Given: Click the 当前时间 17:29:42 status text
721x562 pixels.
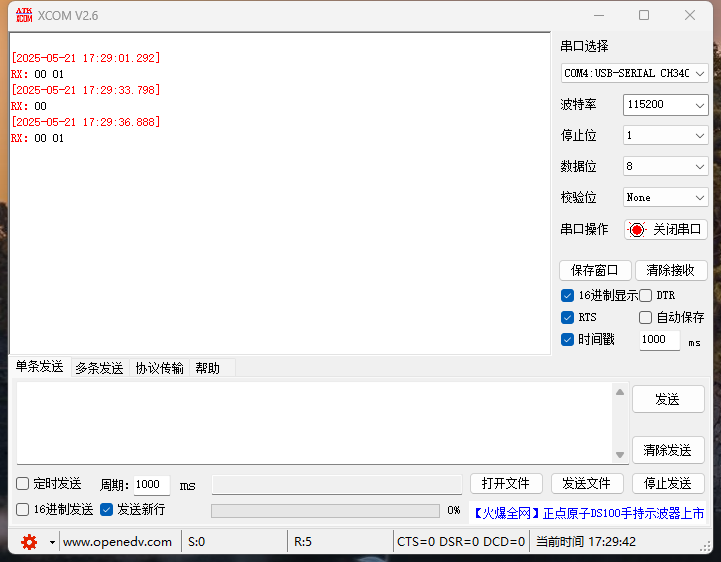Looking at the screenshot, I should (x=586, y=542).
